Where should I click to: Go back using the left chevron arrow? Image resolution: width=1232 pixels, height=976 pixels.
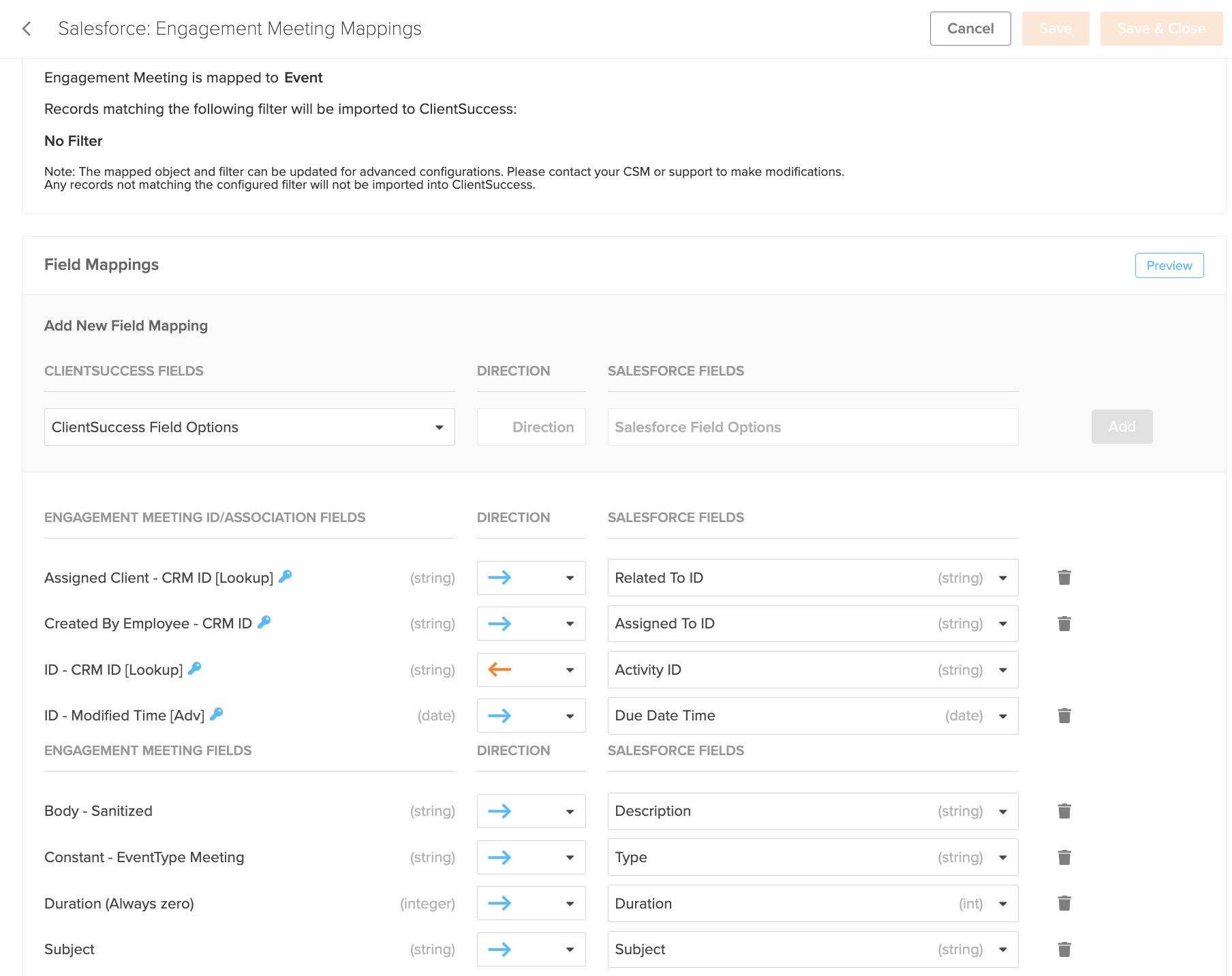pyautogui.click(x=27, y=29)
